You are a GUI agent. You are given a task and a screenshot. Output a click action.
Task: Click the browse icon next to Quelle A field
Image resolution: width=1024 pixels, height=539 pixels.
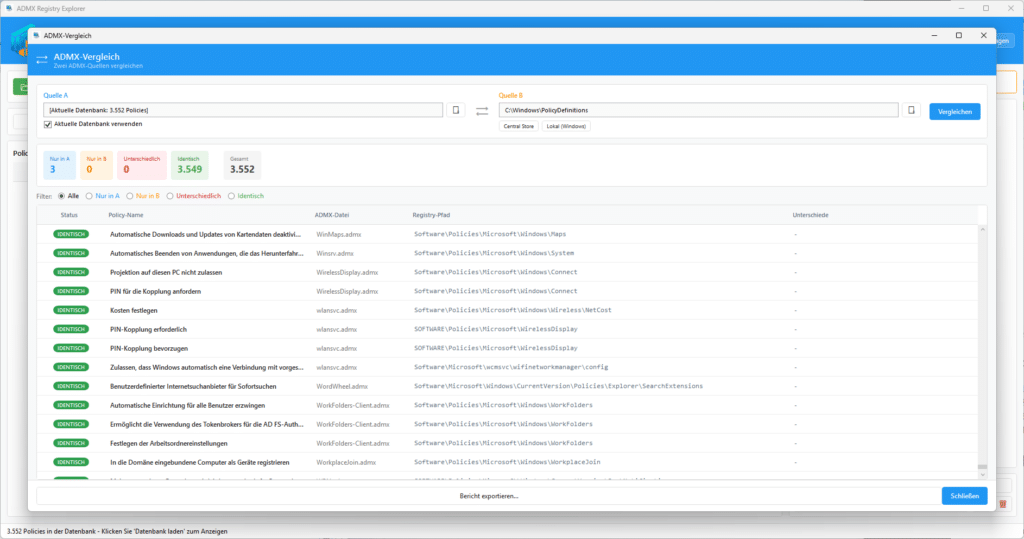456,110
